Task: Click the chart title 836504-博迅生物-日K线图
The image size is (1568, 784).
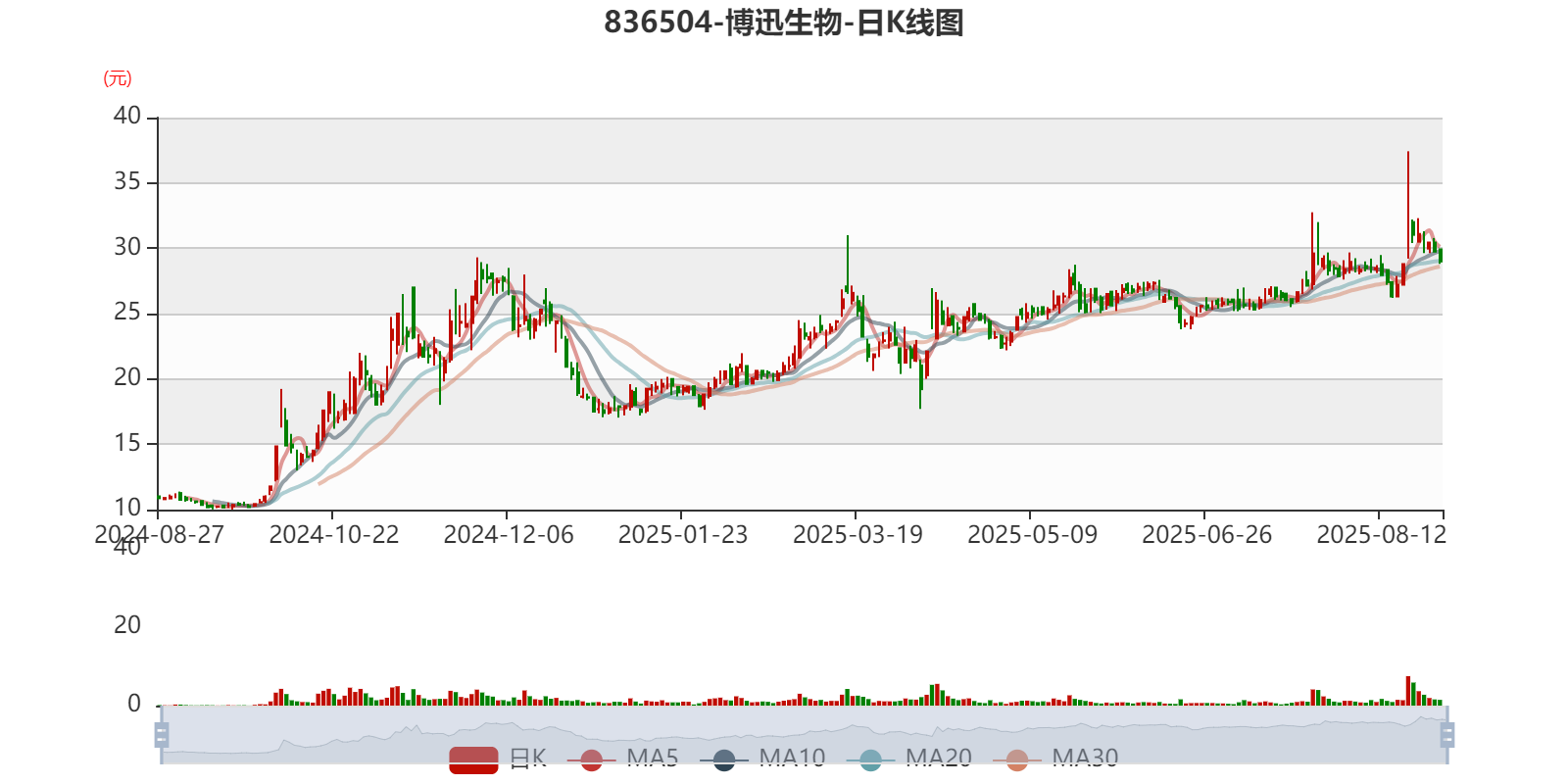Action: [784, 22]
